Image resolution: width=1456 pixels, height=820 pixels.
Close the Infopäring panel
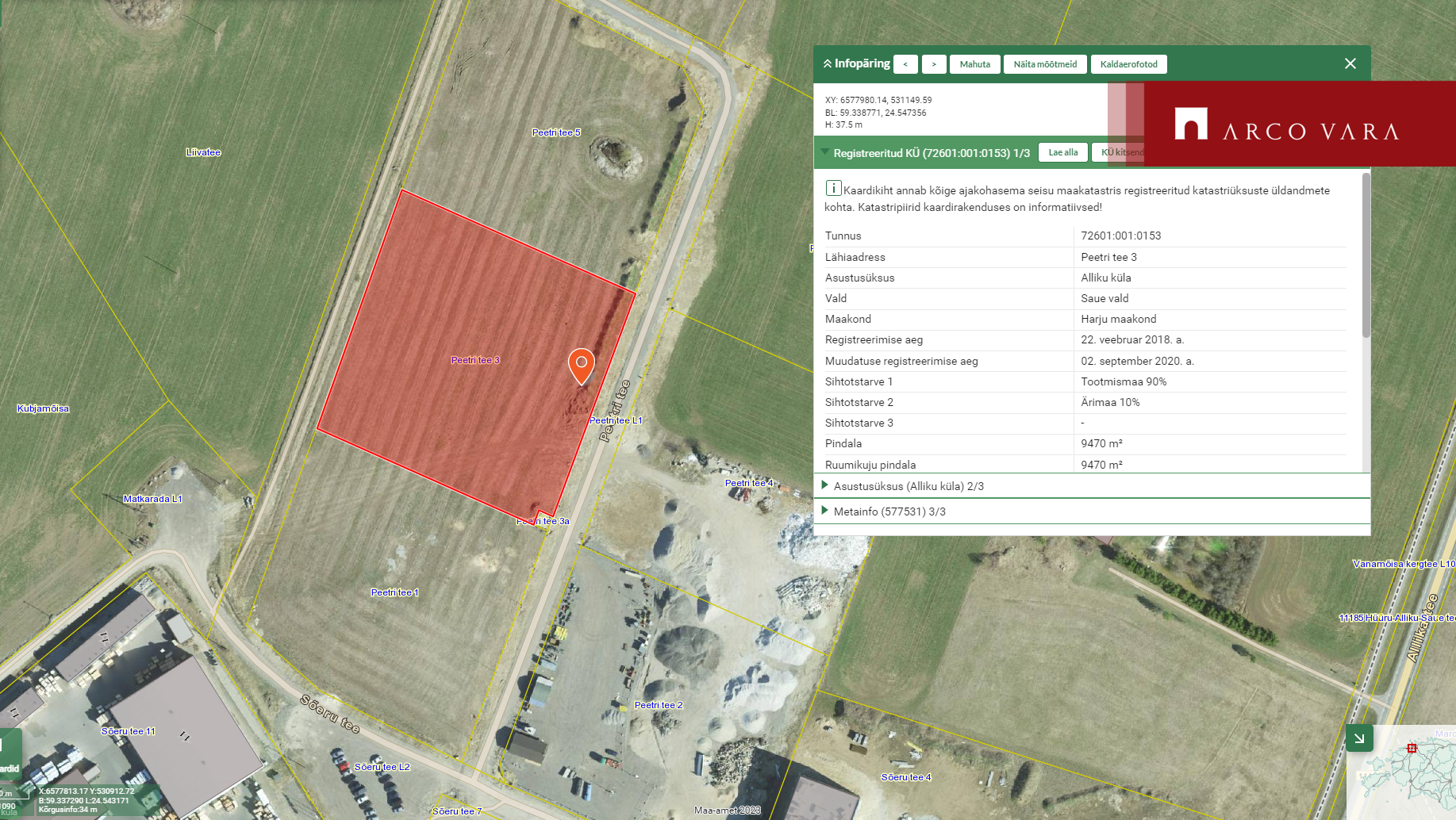1350,63
